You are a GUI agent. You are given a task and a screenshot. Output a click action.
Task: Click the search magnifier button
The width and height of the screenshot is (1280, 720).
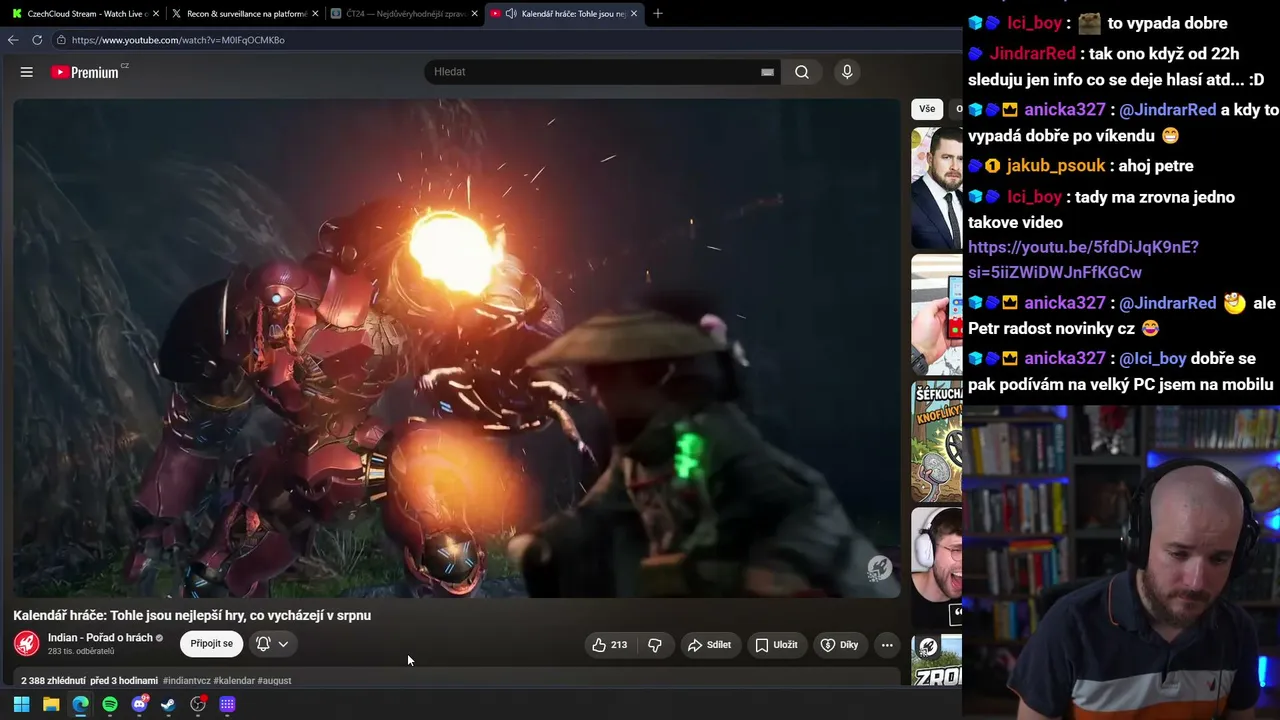pos(802,72)
